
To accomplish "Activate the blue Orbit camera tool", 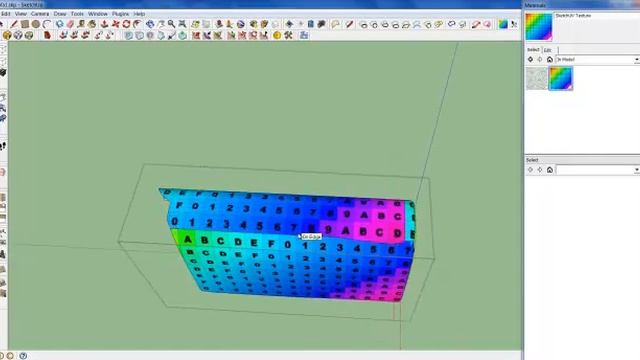I will click(150, 24).
